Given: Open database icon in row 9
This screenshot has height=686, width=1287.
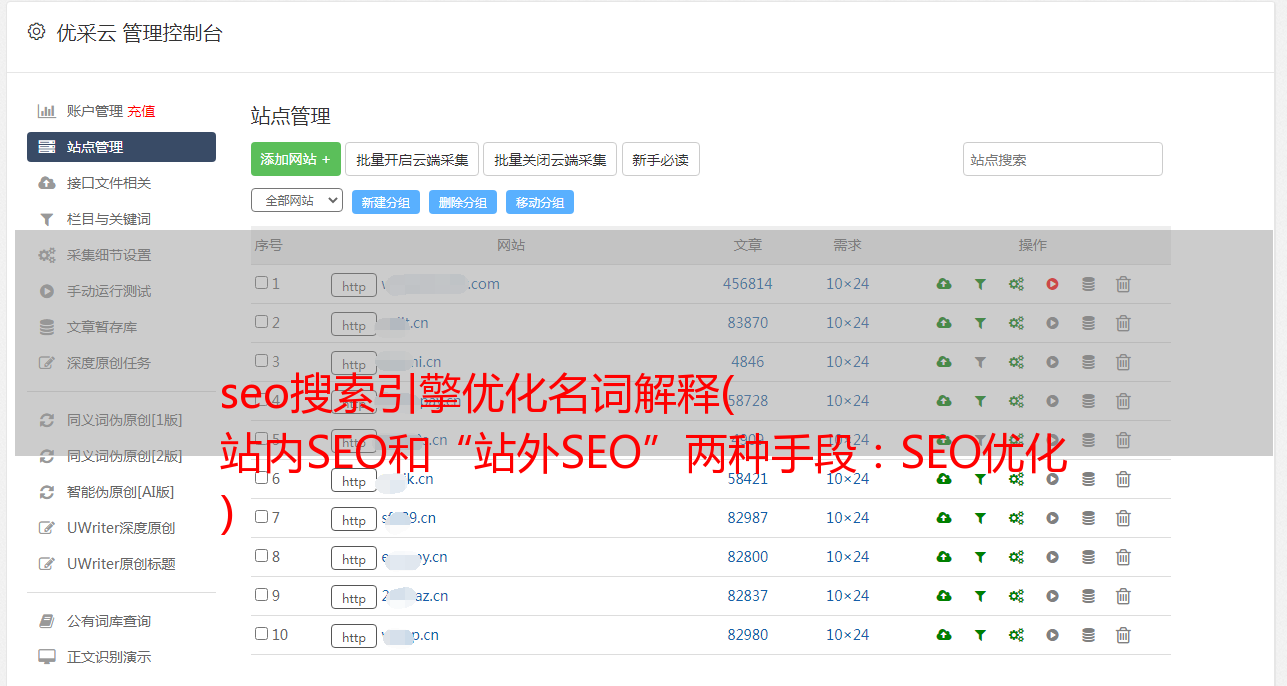Looking at the screenshot, I should point(1088,596).
